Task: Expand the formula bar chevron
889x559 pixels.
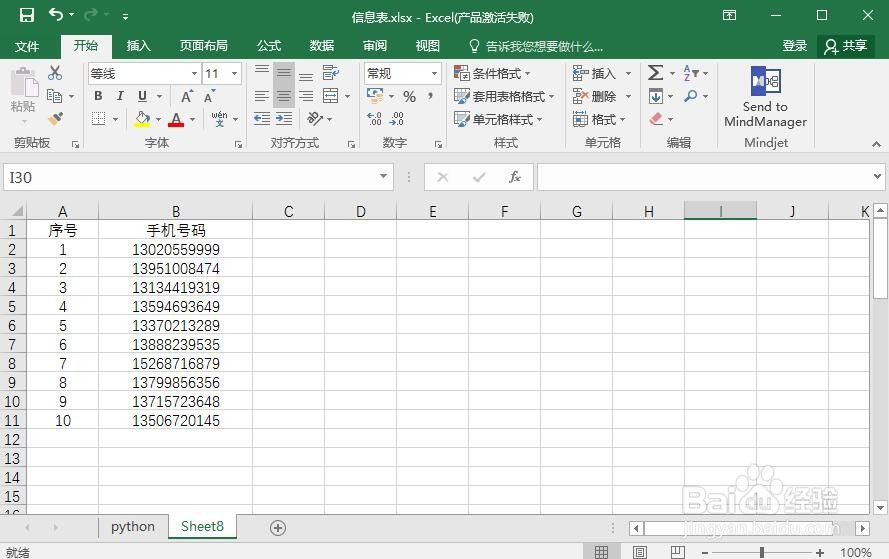Action: 877,176
